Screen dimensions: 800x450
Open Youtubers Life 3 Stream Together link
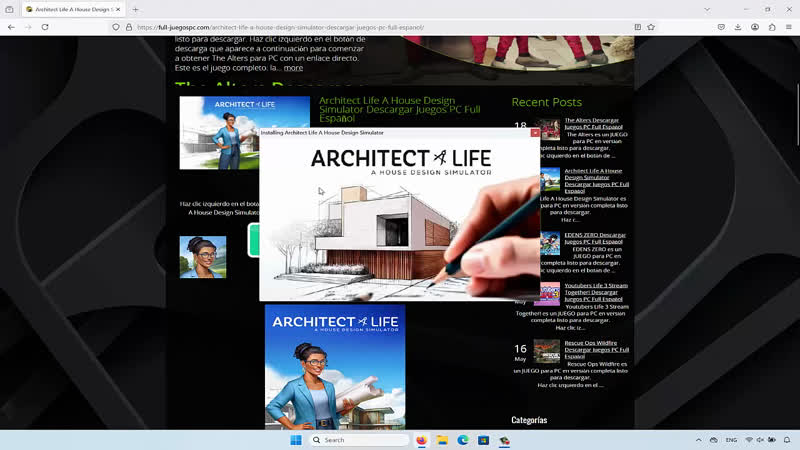tap(596, 292)
